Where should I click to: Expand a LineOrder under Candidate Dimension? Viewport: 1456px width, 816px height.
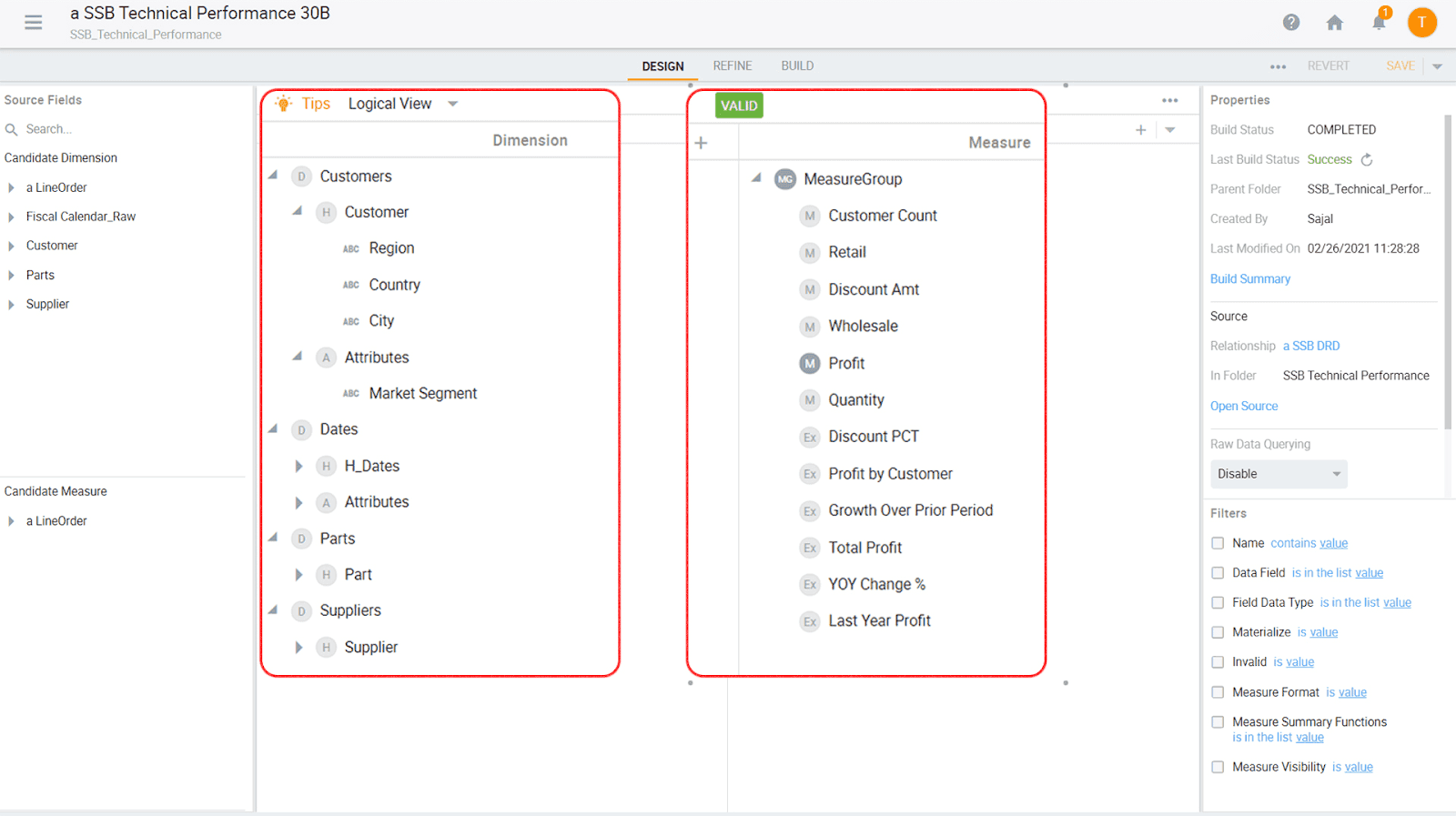point(11,187)
